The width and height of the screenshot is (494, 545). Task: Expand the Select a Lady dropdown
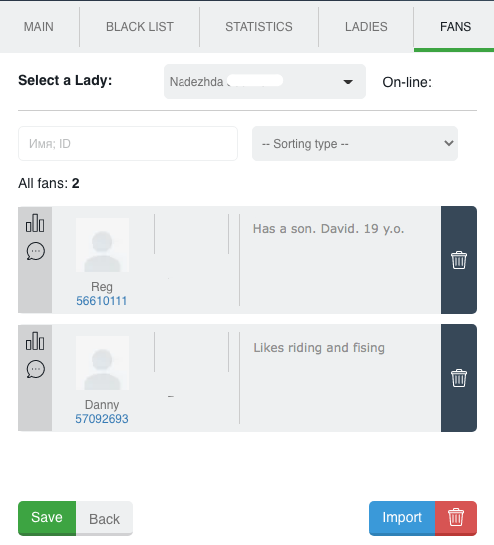(265, 82)
